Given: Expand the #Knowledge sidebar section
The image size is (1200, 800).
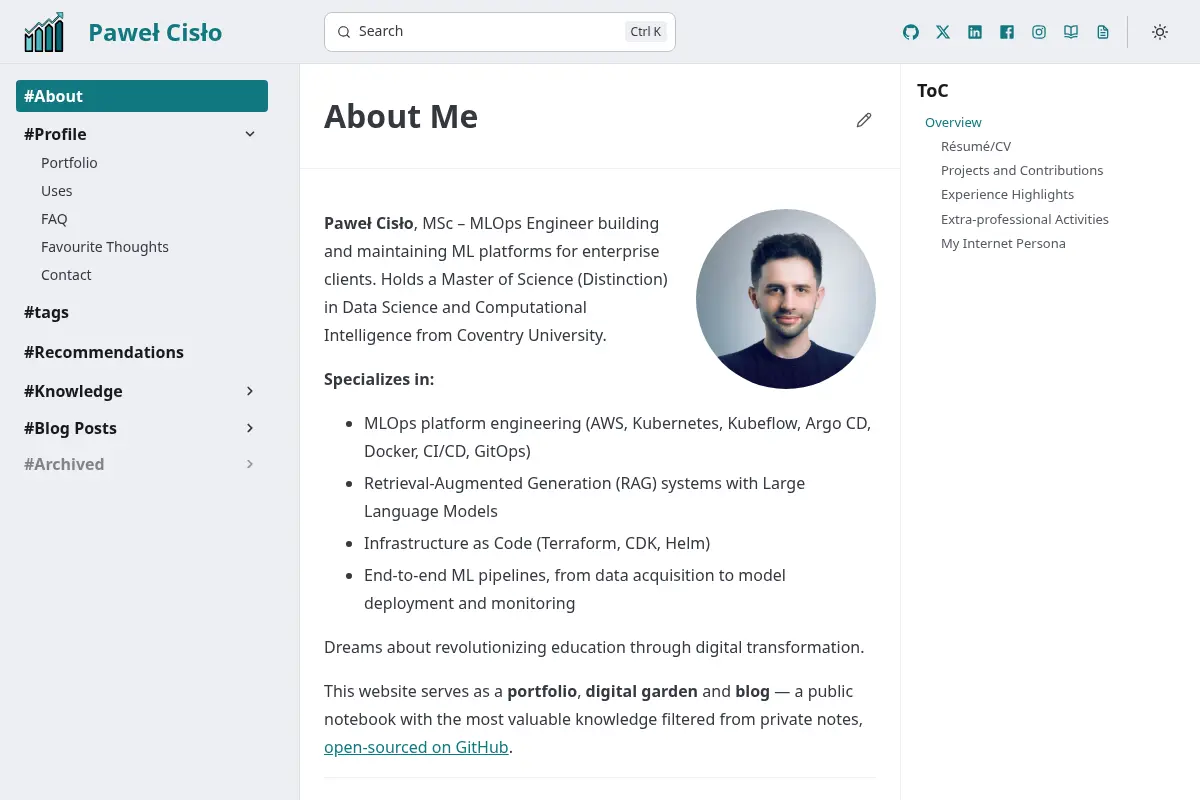Looking at the screenshot, I should coord(250,391).
